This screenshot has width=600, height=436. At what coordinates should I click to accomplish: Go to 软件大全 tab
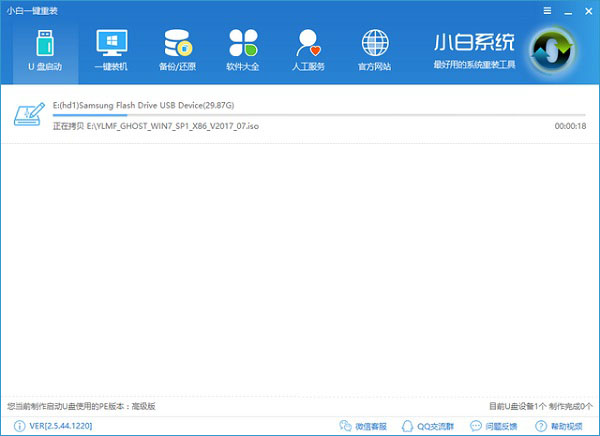(243, 52)
